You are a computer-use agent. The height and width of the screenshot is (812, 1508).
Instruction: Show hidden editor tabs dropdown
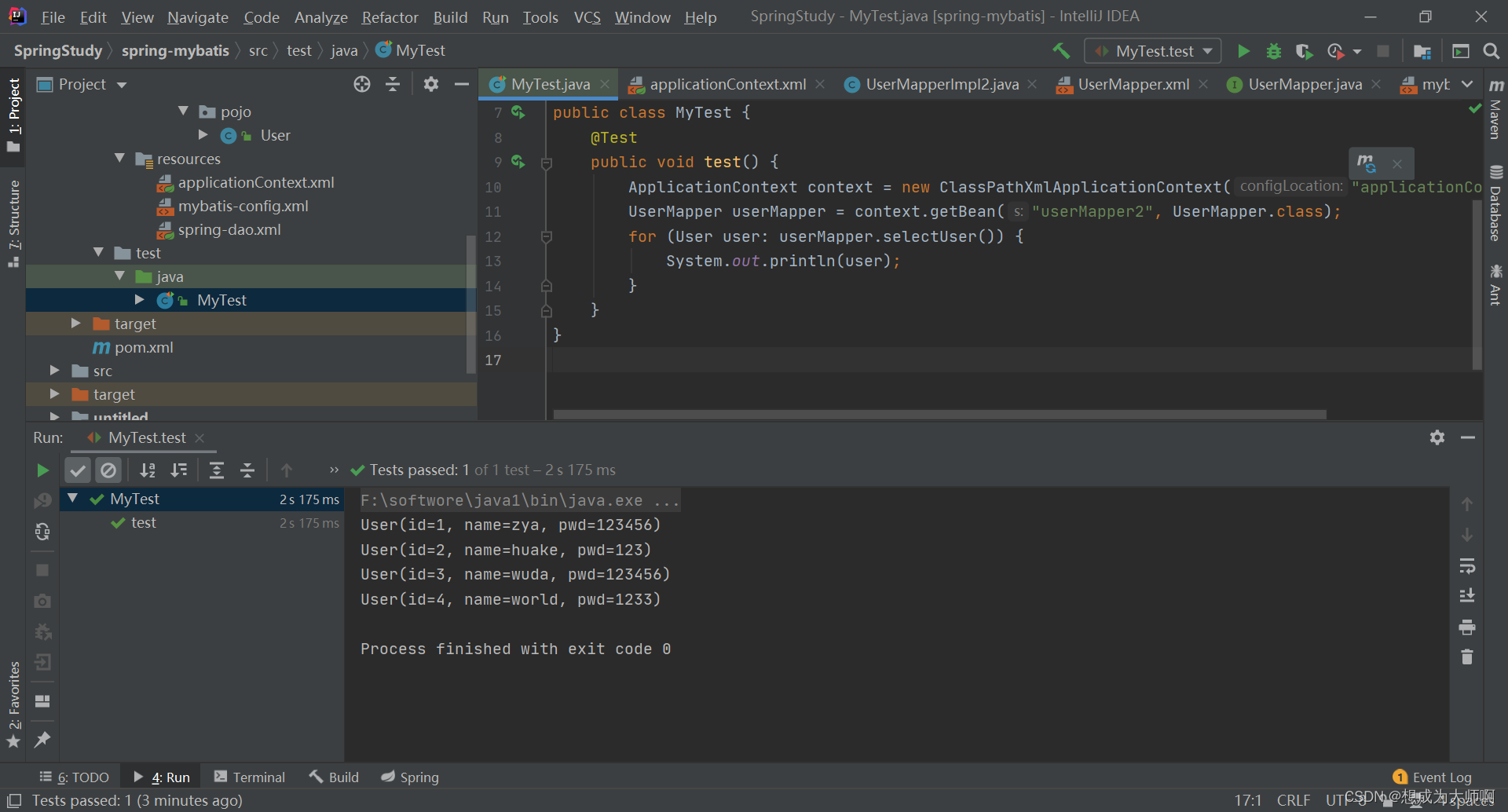click(x=1467, y=84)
